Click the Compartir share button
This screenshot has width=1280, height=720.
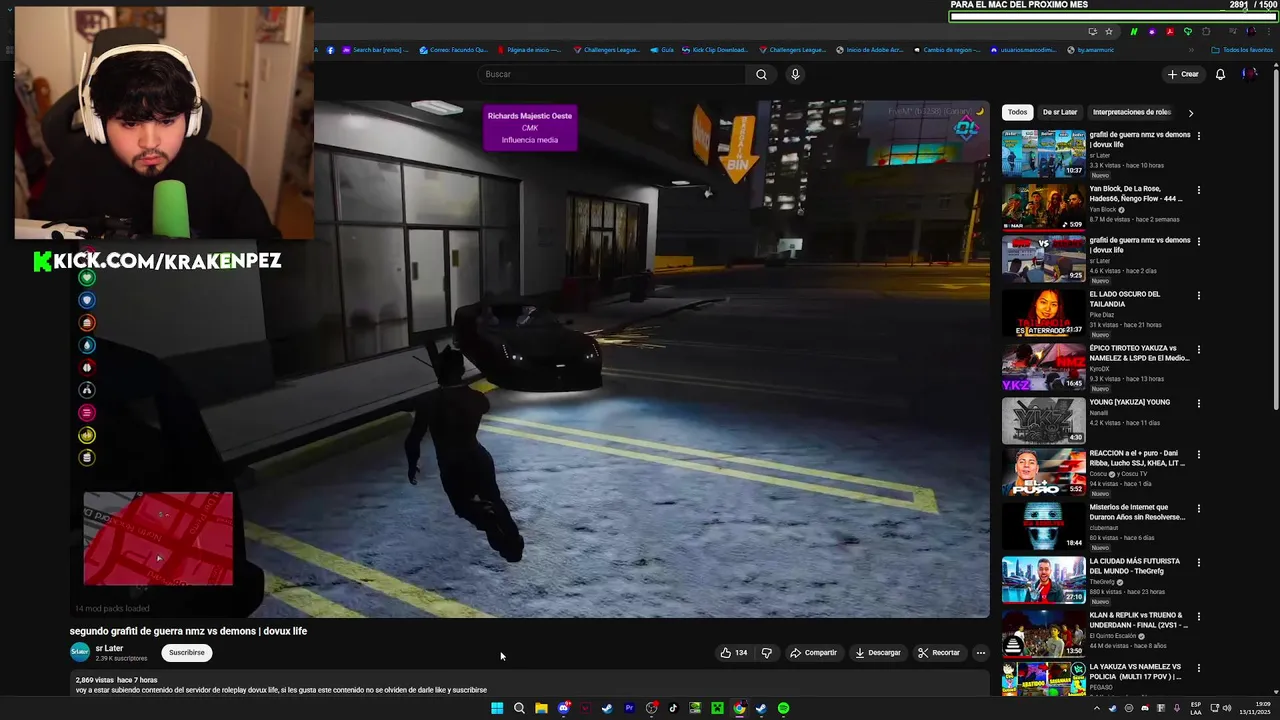click(x=813, y=653)
